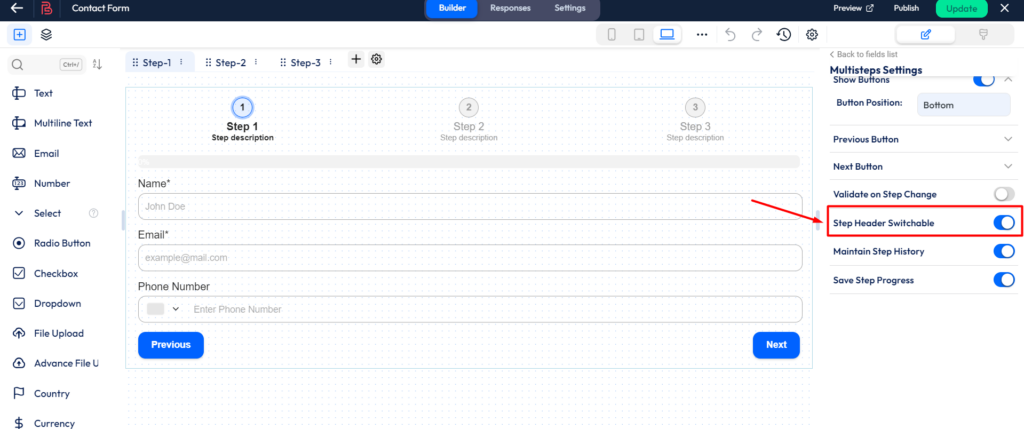
Task: Click the Name input field
Action: click(x=470, y=206)
